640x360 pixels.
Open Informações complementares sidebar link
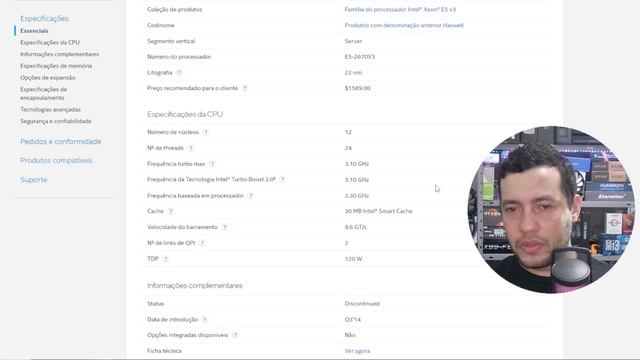coord(60,54)
